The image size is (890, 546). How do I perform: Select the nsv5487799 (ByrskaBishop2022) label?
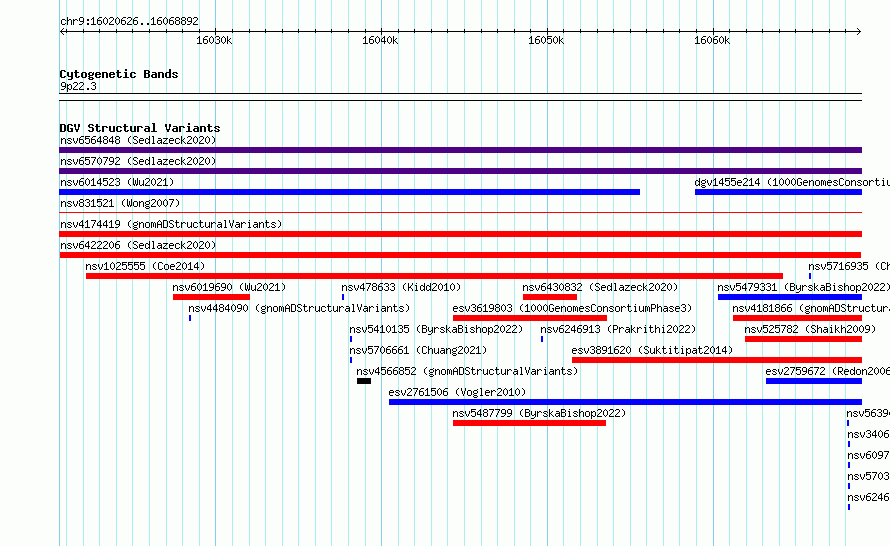(x=539, y=413)
